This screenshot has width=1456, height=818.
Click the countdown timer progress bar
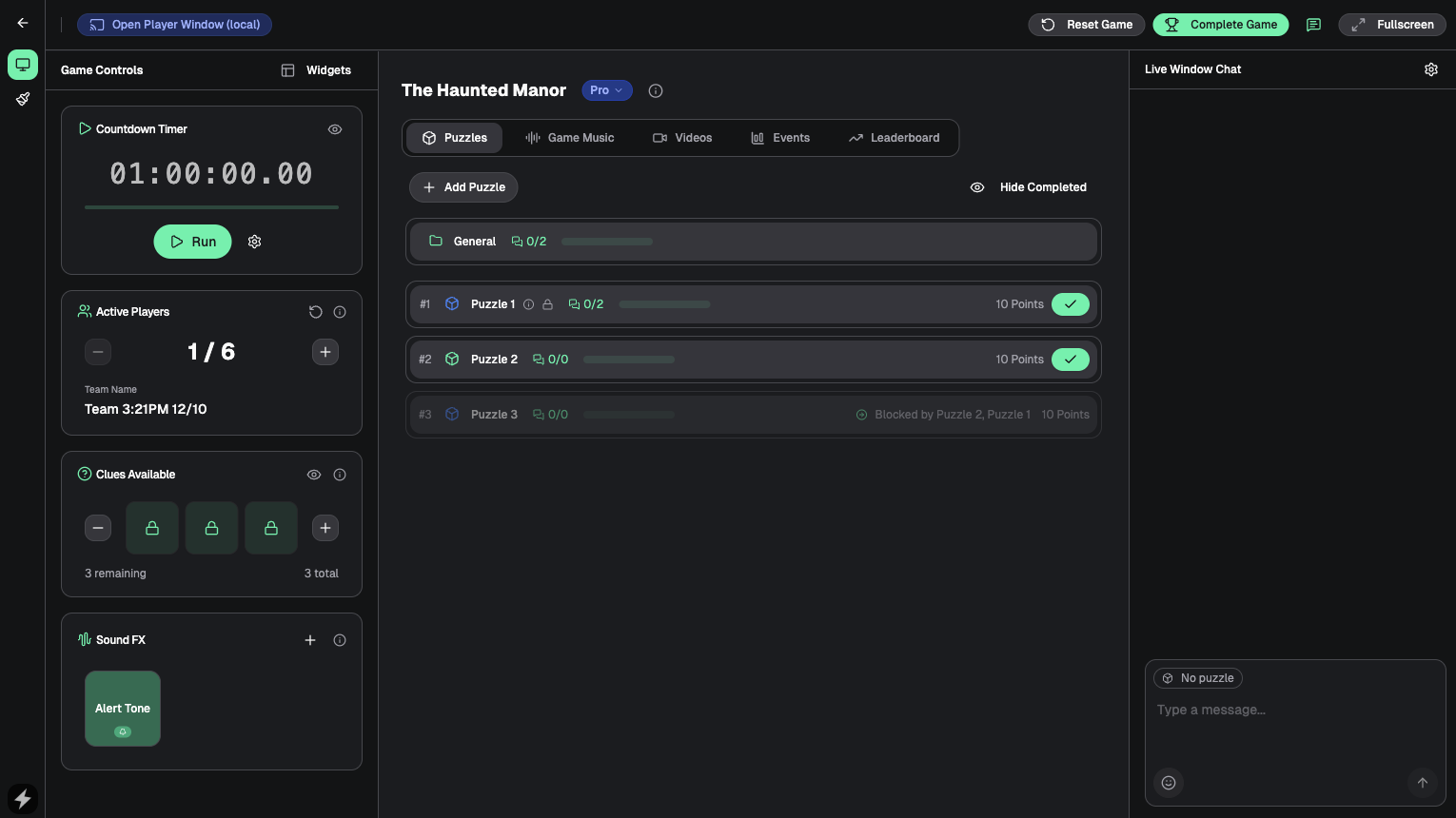[211, 206]
